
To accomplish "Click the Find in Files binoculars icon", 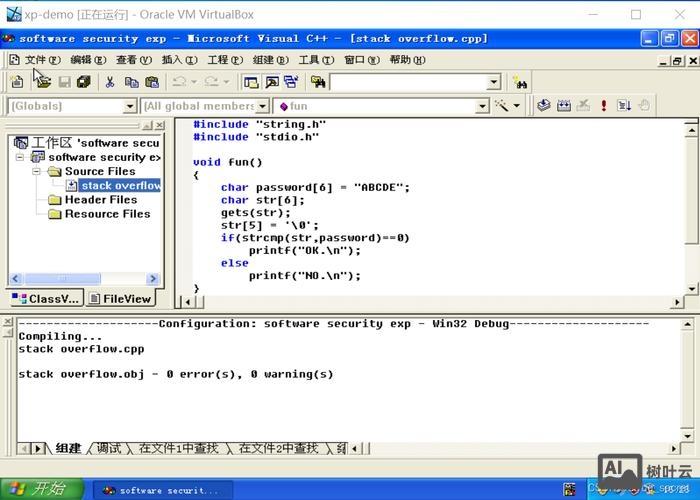I will point(318,82).
